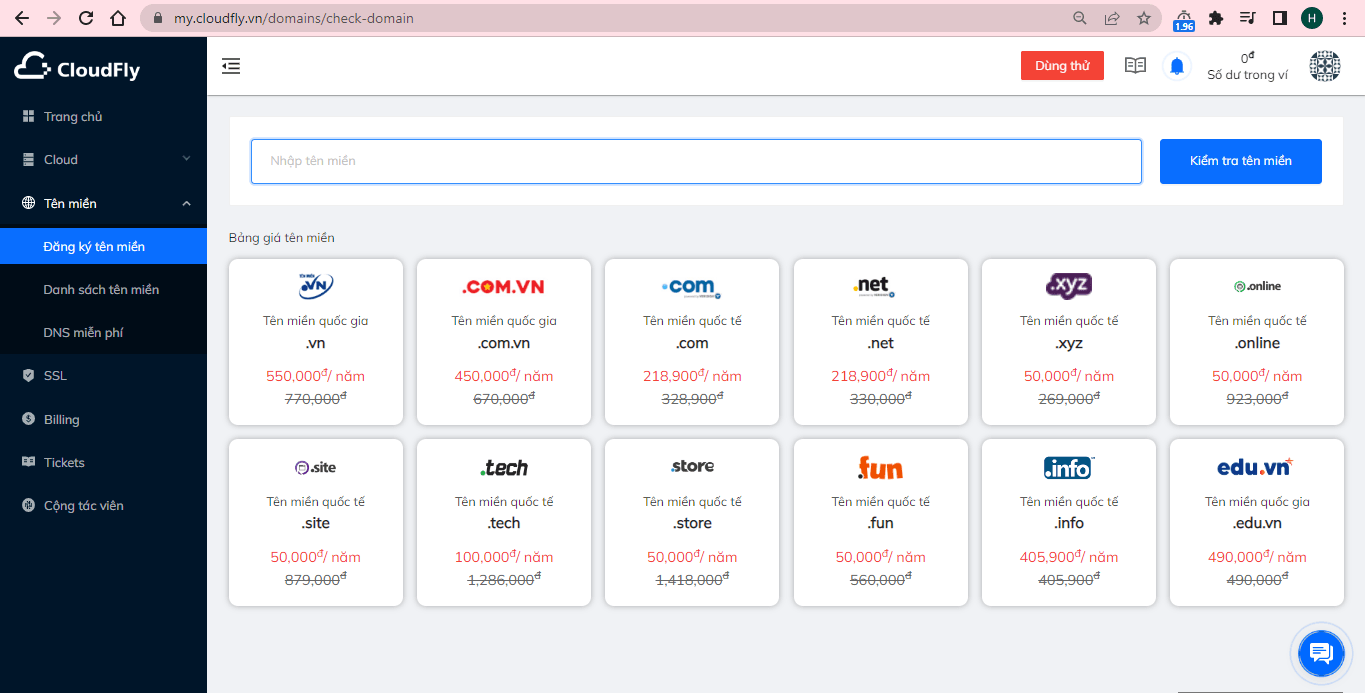This screenshot has width=1365, height=693.
Task: Select Đăng ký tên miền submenu
Action: point(103,247)
